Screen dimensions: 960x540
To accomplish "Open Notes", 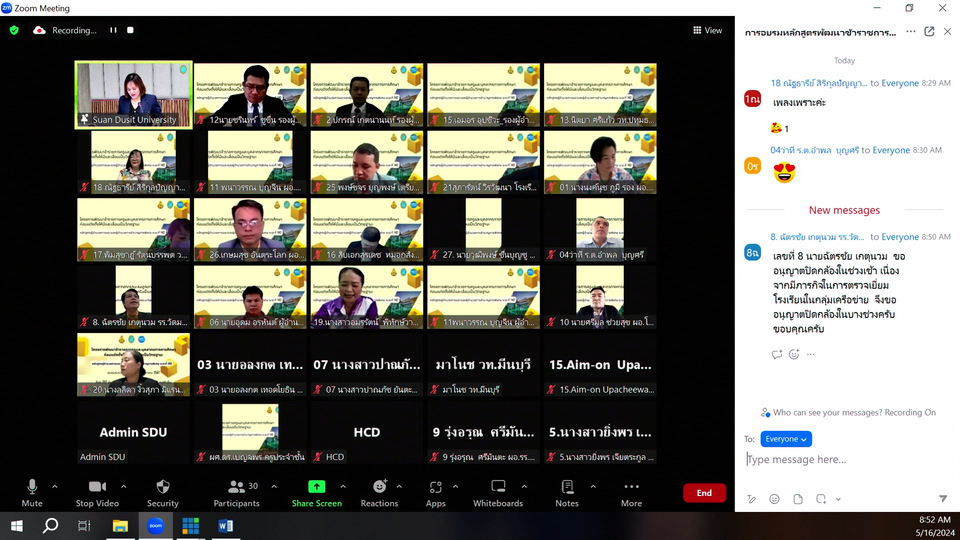I will 567,493.
